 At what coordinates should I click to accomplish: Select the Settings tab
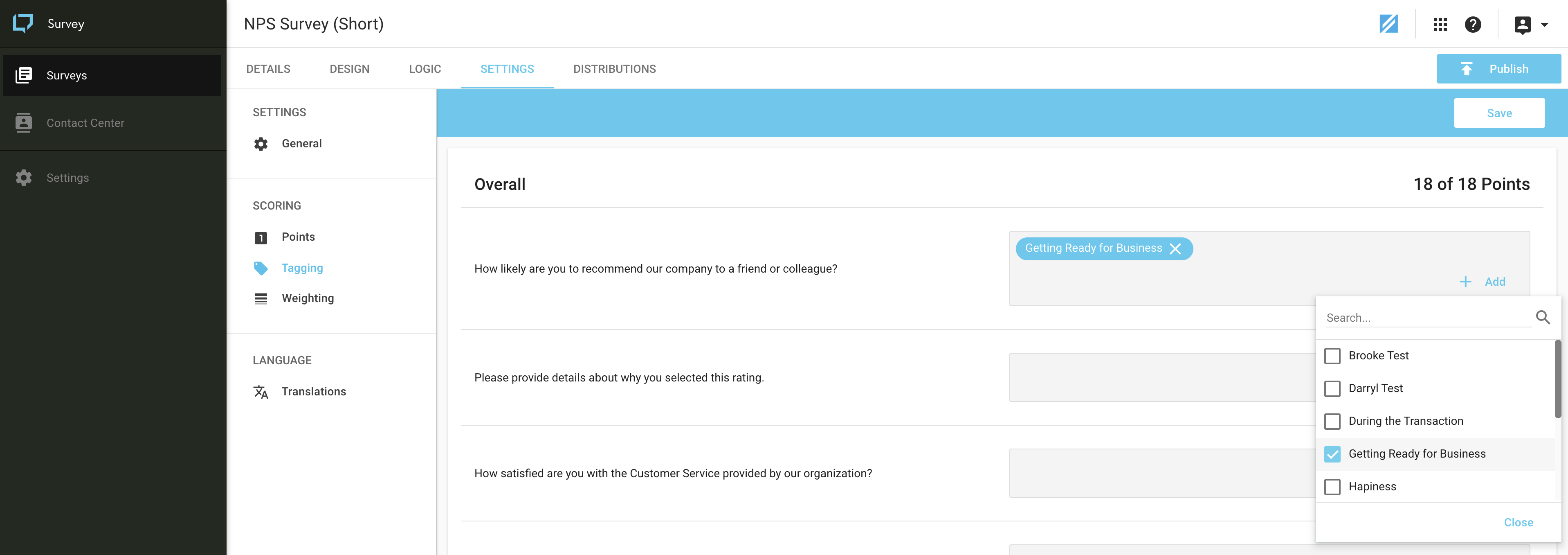coord(507,69)
